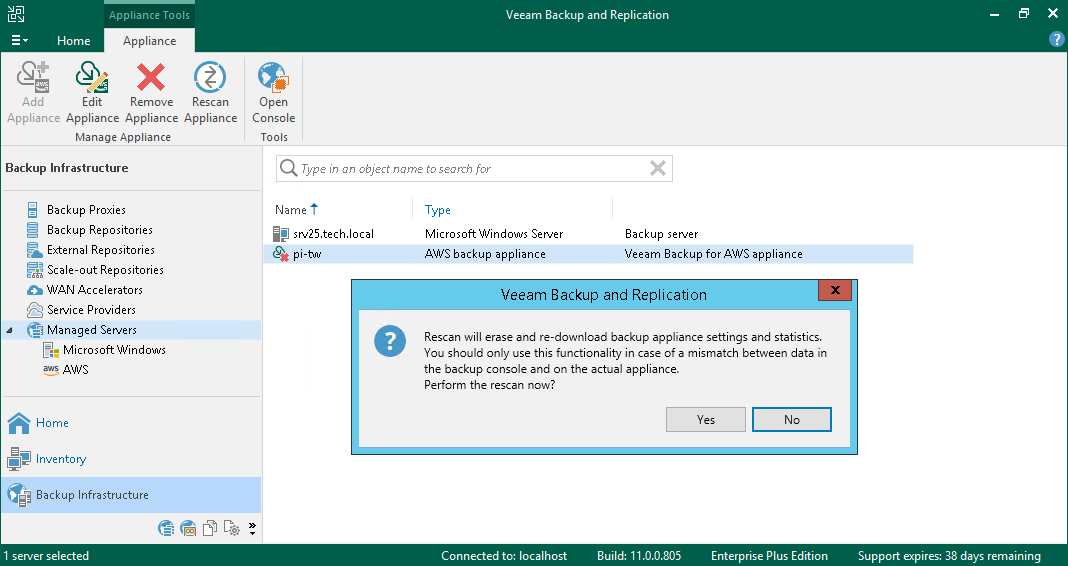This screenshot has width=1068, height=566.
Task: Open the Home navigation view
Action: 131,423
